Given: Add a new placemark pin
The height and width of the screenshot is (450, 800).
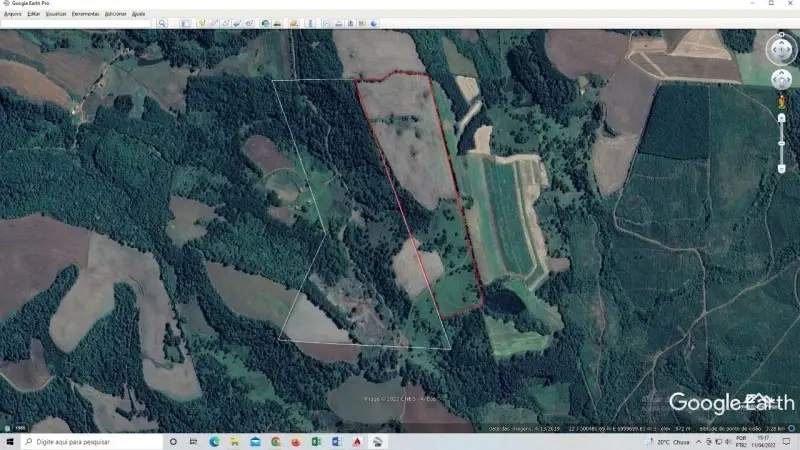Looking at the screenshot, I should tap(201, 23).
